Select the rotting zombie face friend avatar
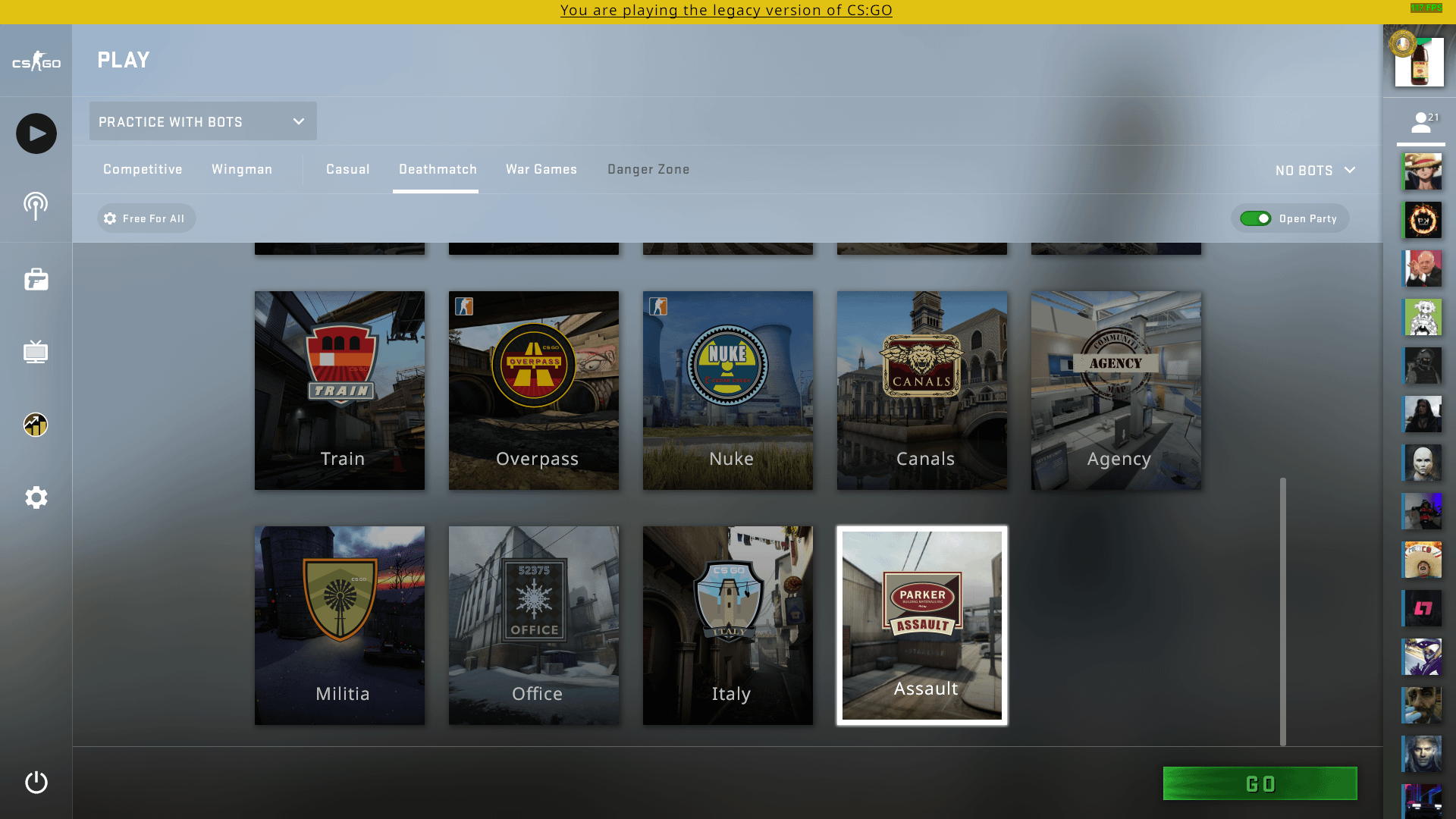1456x819 pixels. coord(1422,705)
